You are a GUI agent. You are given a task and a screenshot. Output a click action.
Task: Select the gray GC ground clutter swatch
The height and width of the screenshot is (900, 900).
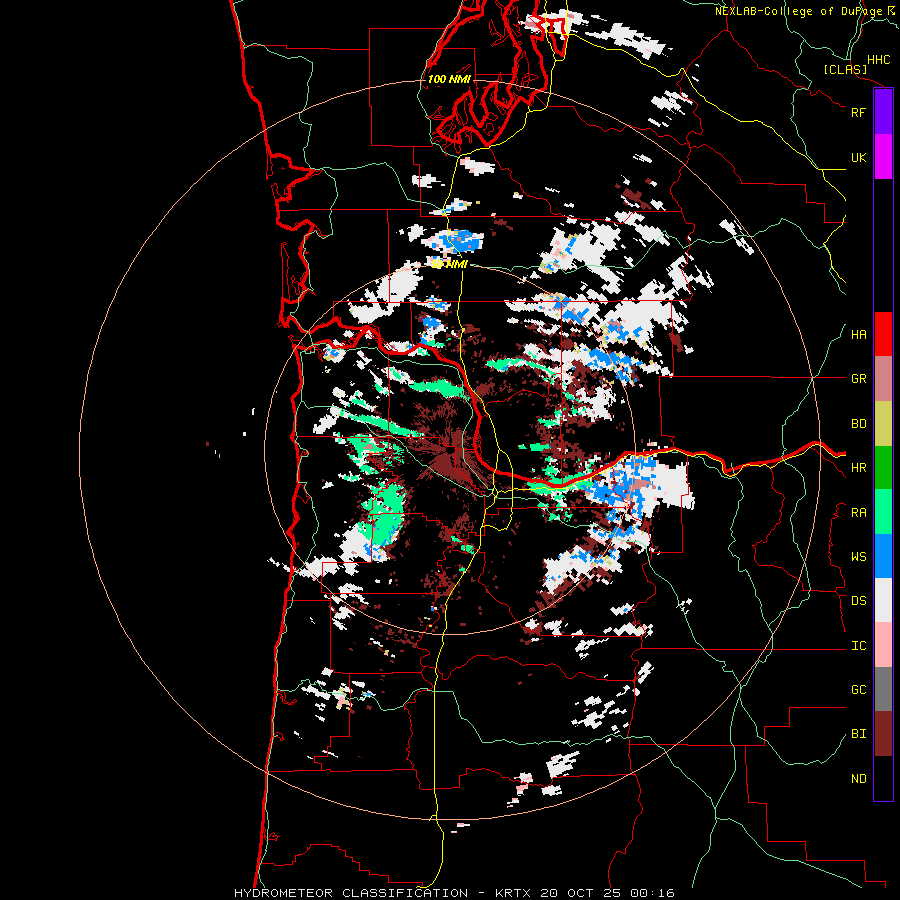pyautogui.click(x=883, y=689)
